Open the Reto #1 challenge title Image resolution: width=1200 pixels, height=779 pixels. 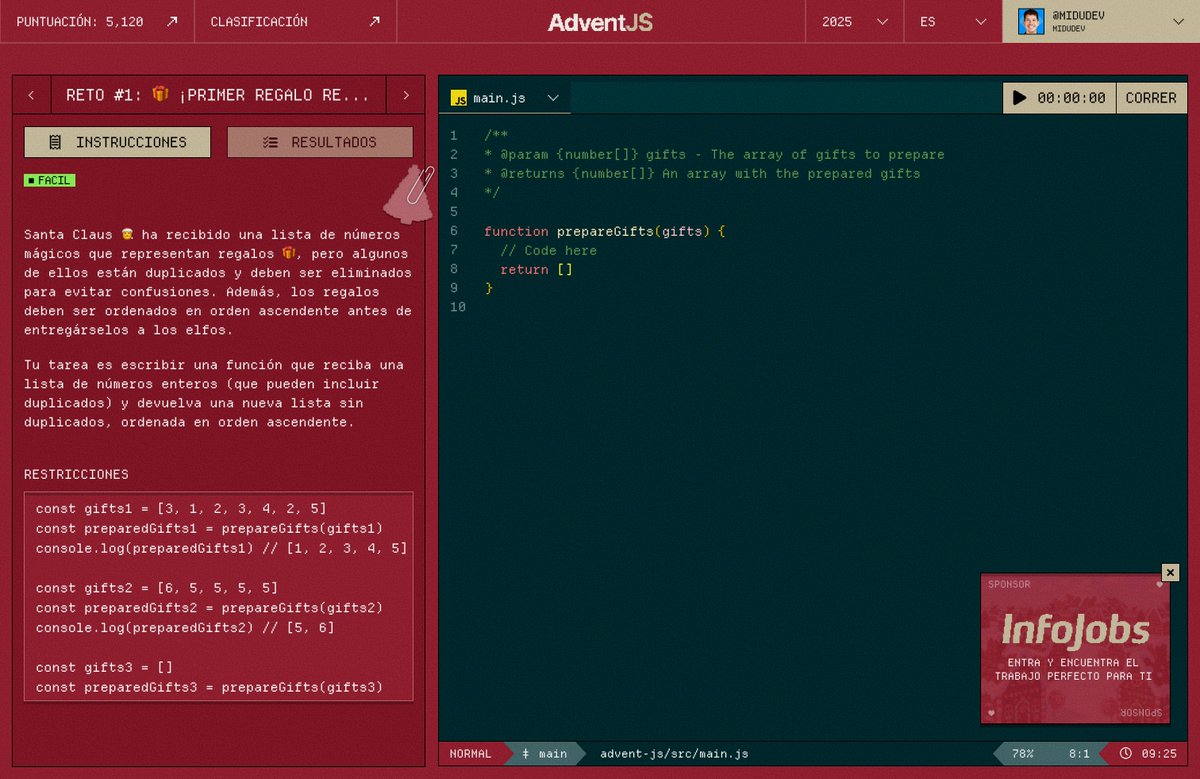[x=218, y=96]
